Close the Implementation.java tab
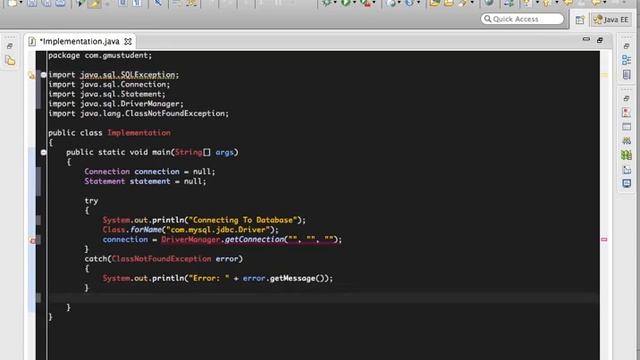 (x=128, y=41)
